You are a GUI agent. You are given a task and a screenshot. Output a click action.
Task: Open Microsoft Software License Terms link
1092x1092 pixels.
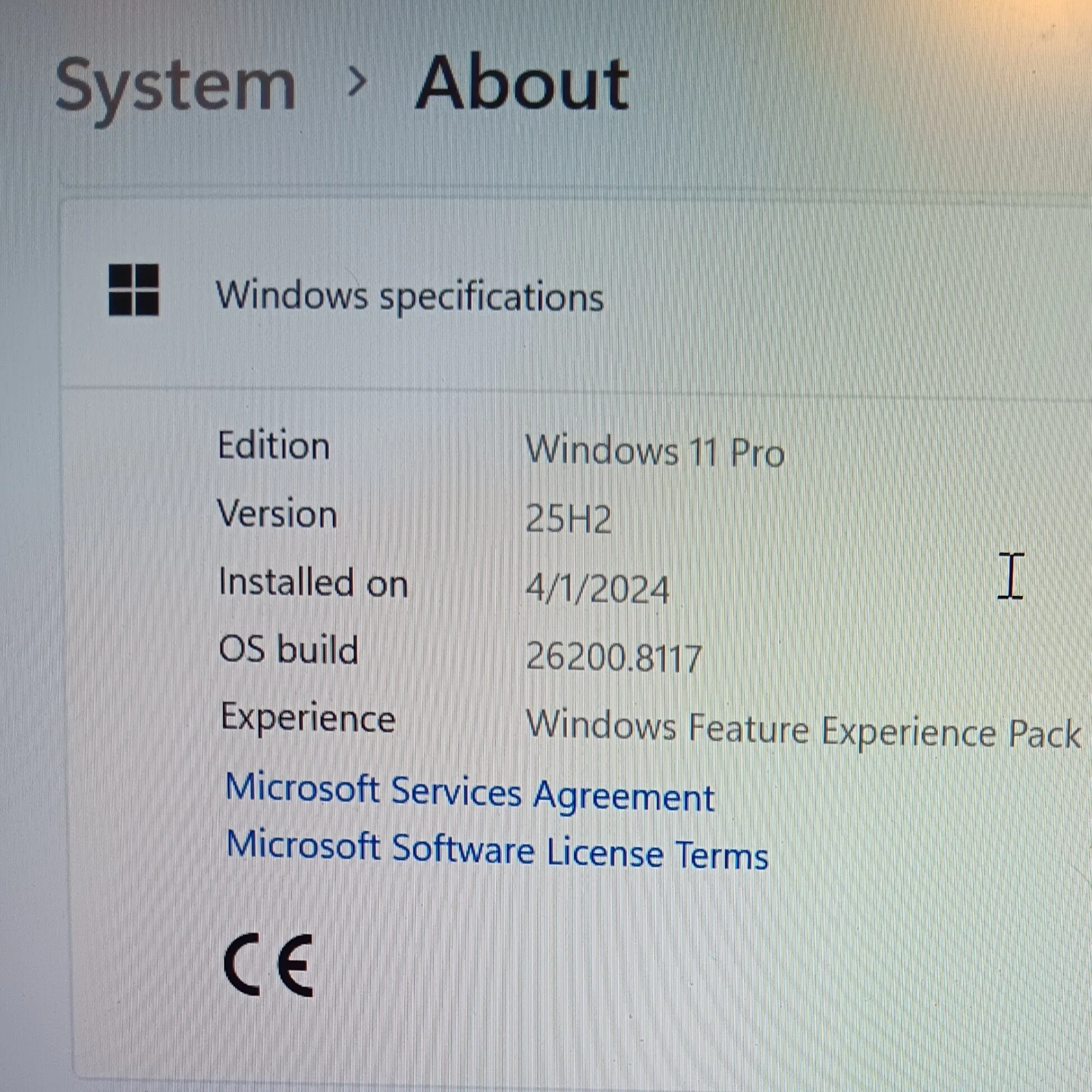pos(497,850)
